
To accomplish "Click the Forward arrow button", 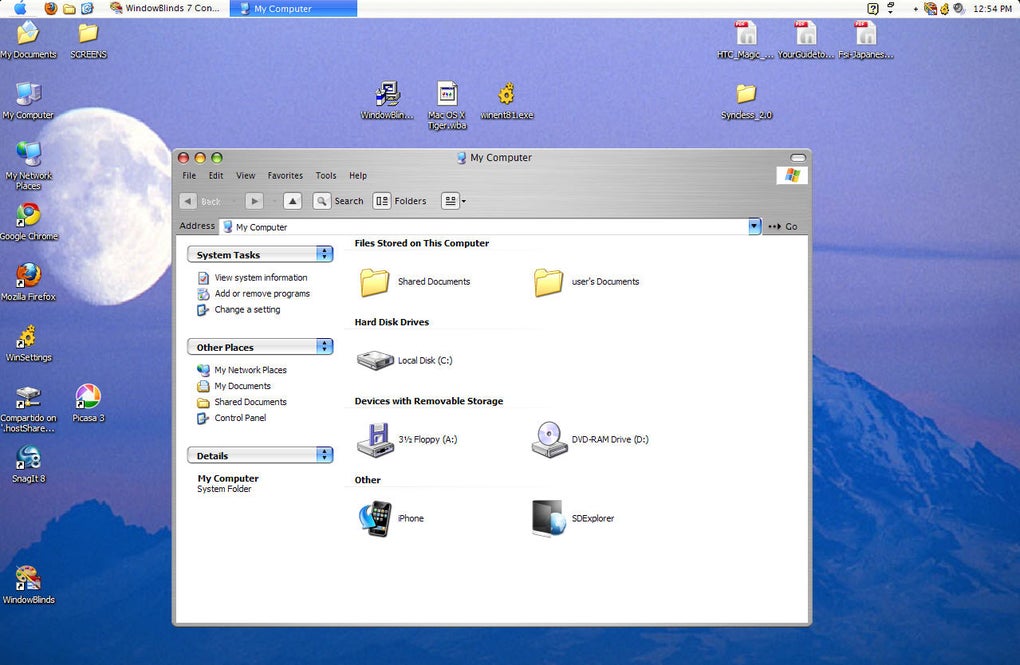I will (x=254, y=201).
